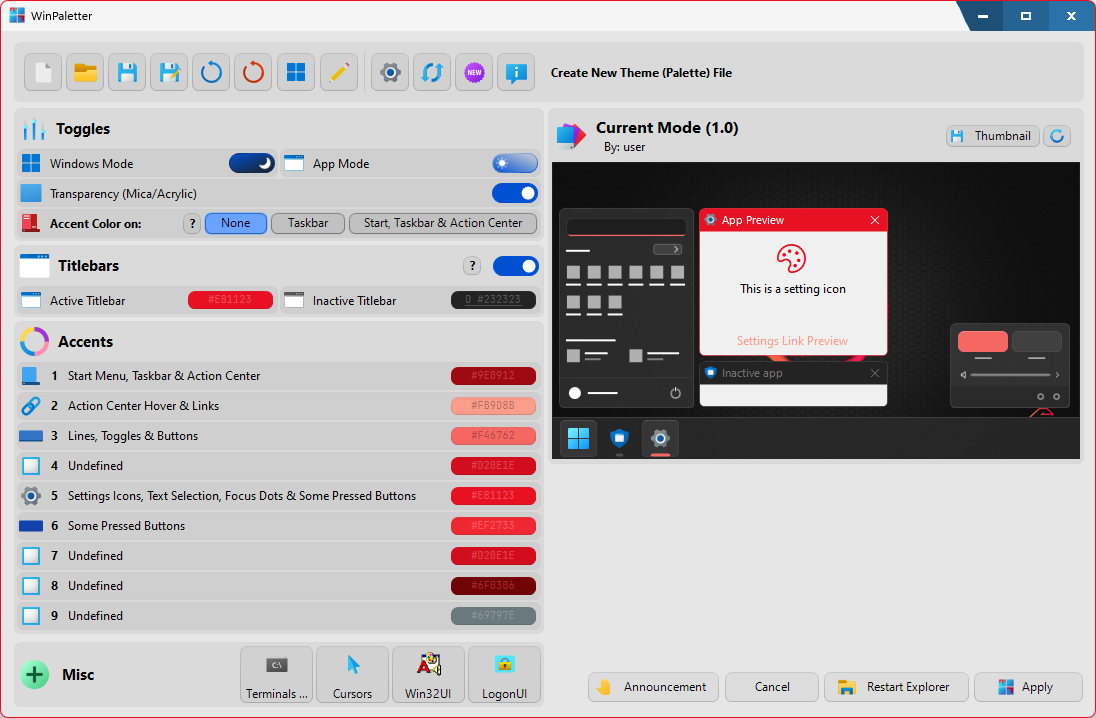This screenshot has width=1096, height=718.
Task: Toggle the App Mode switch
Action: click(514, 164)
